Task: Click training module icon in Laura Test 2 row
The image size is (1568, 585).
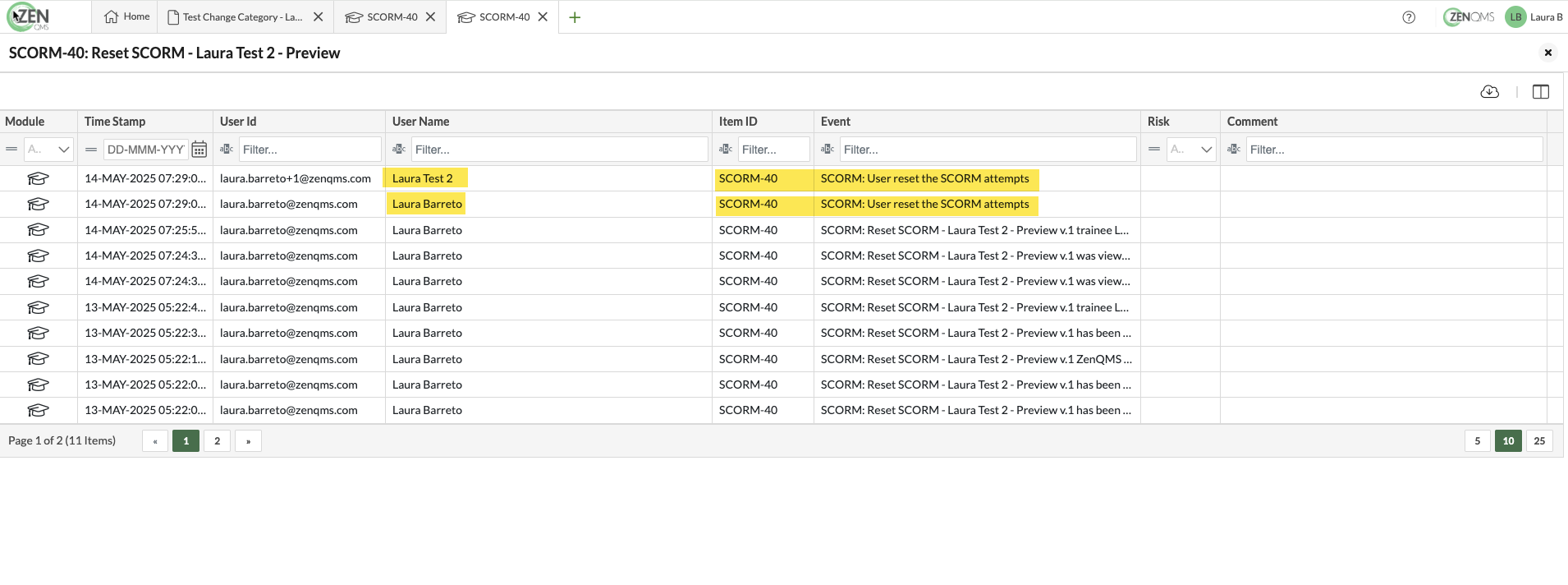Action: [39, 178]
